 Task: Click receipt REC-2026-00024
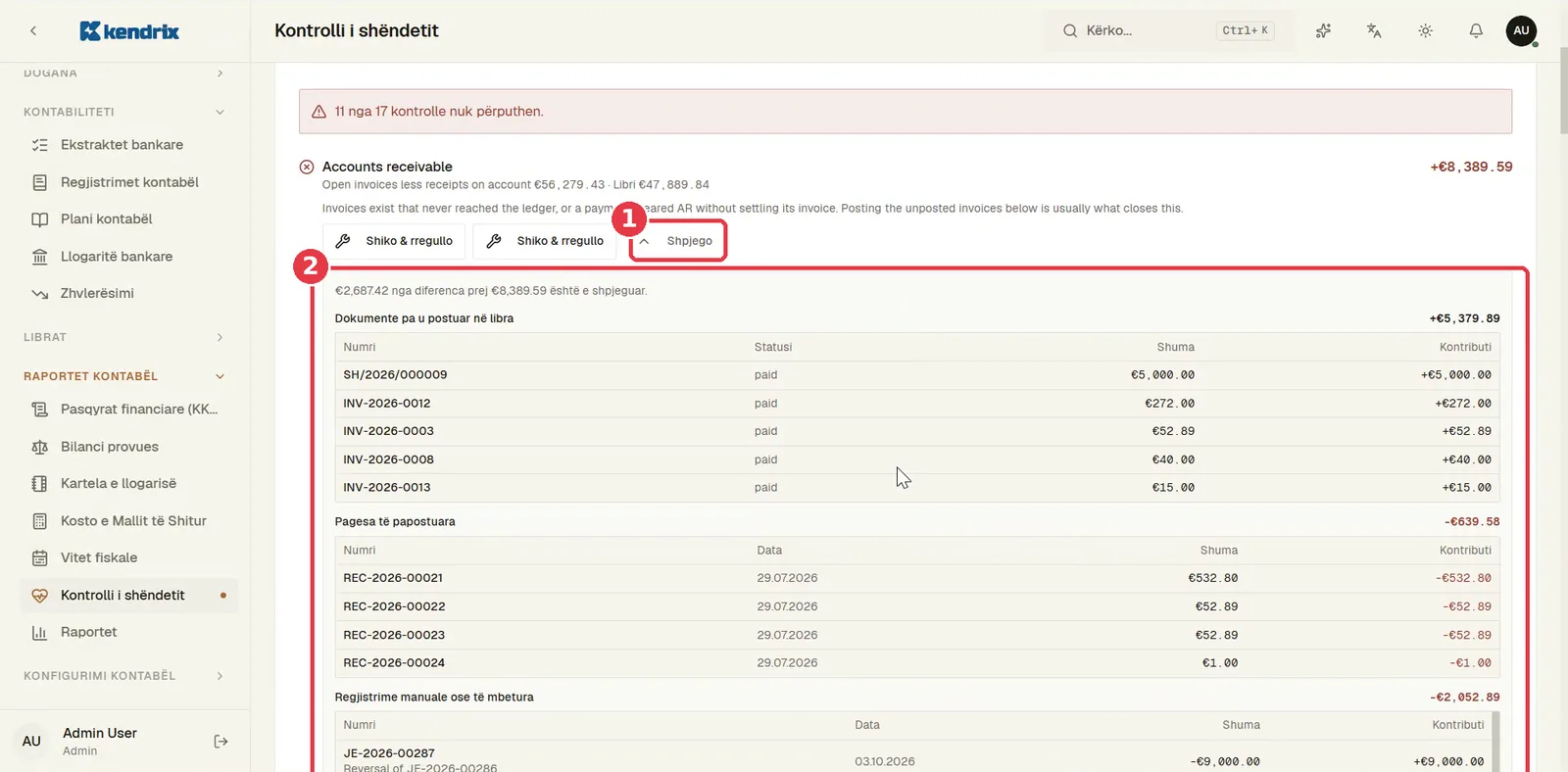394,663
